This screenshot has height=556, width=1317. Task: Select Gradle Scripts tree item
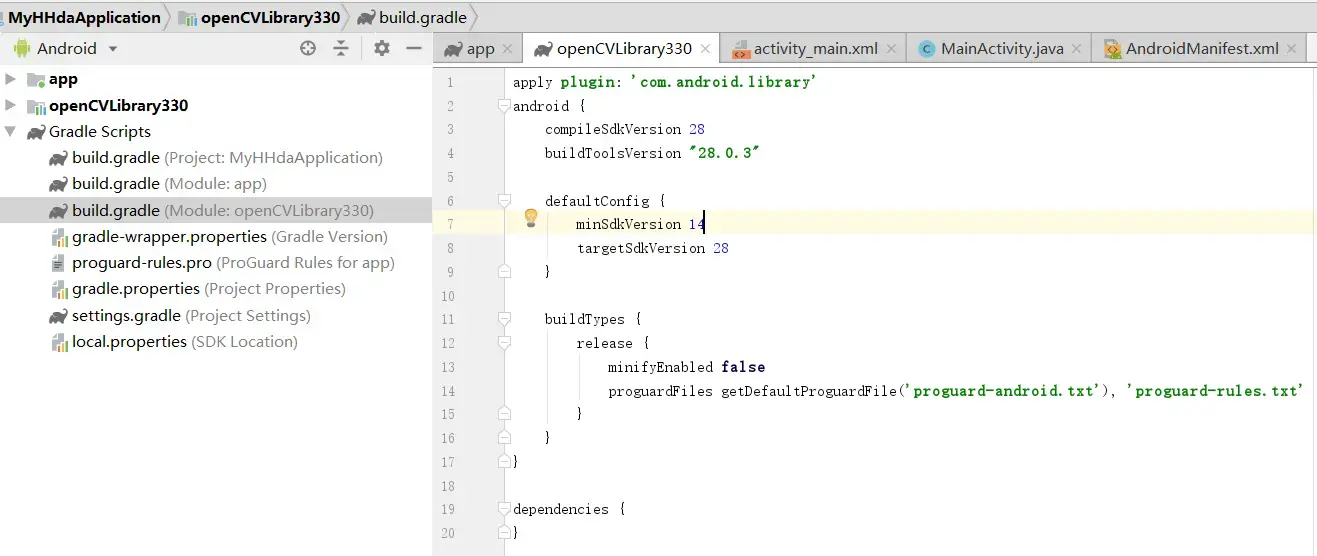[x=100, y=131]
